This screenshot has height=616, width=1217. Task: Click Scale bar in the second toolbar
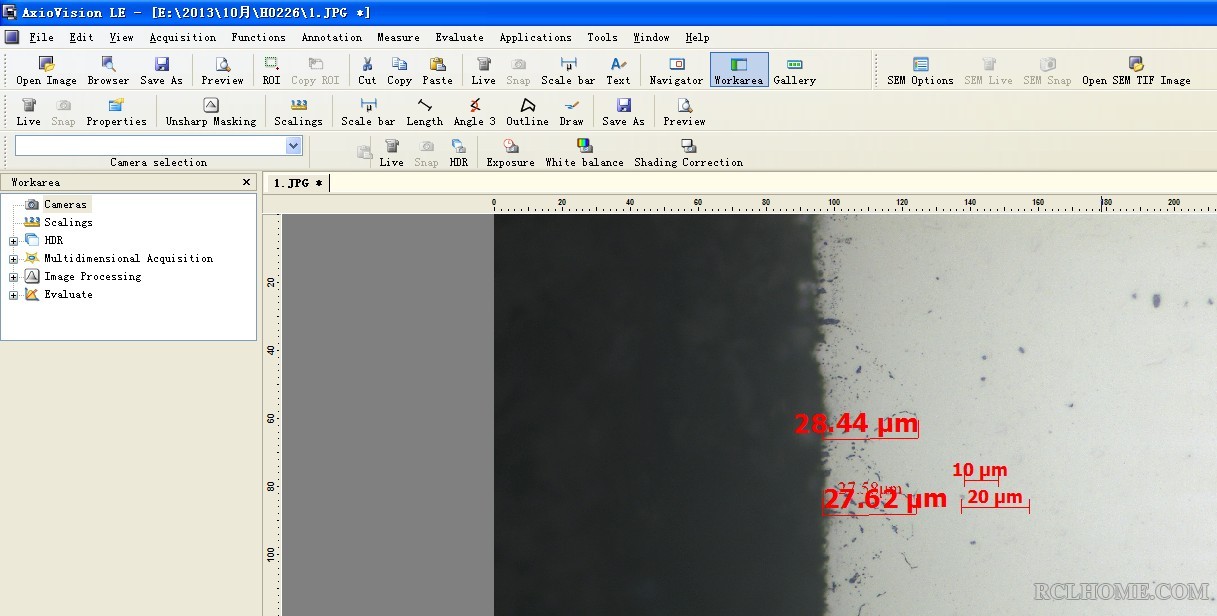pos(368,111)
